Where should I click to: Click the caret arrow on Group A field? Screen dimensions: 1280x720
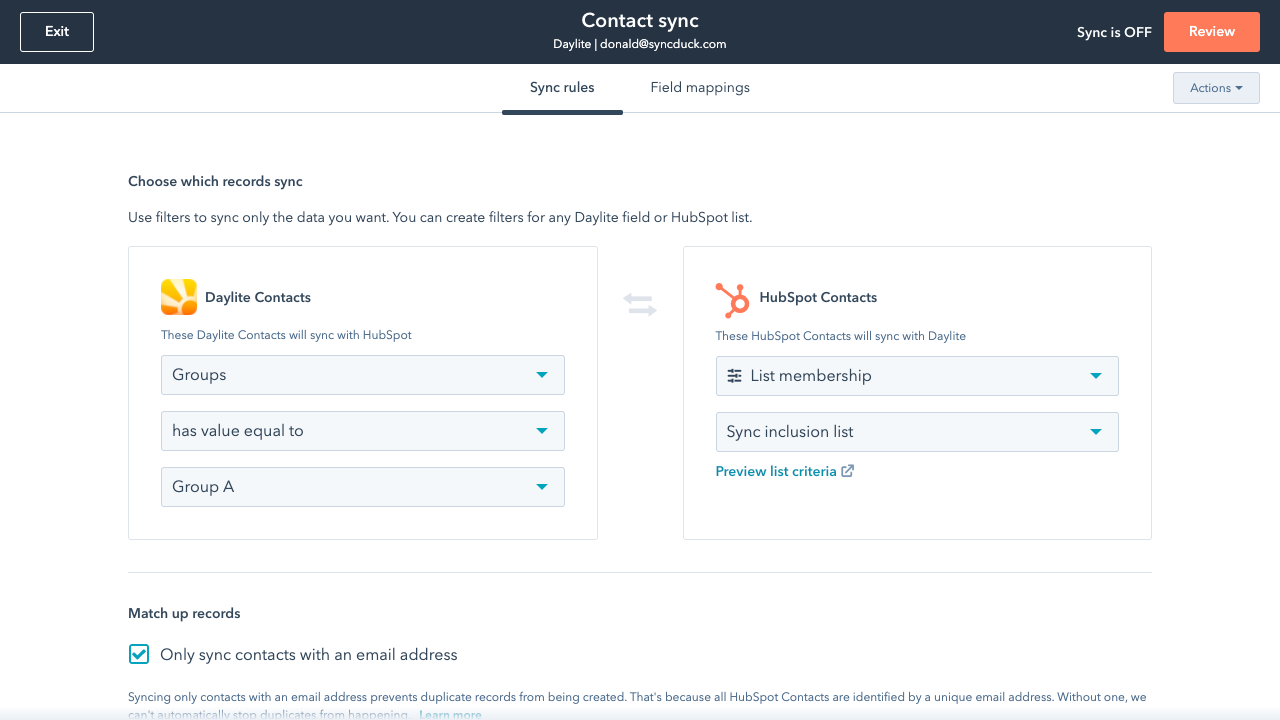[x=542, y=487]
